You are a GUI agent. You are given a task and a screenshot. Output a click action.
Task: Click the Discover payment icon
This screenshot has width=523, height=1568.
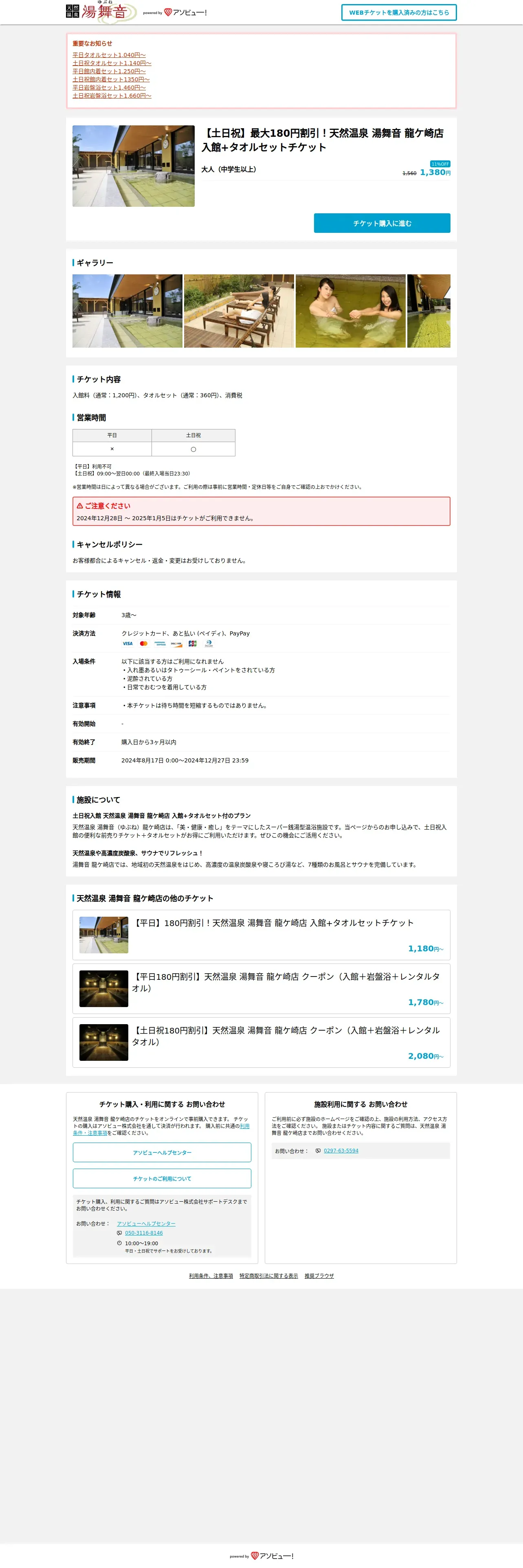tap(176, 644)
